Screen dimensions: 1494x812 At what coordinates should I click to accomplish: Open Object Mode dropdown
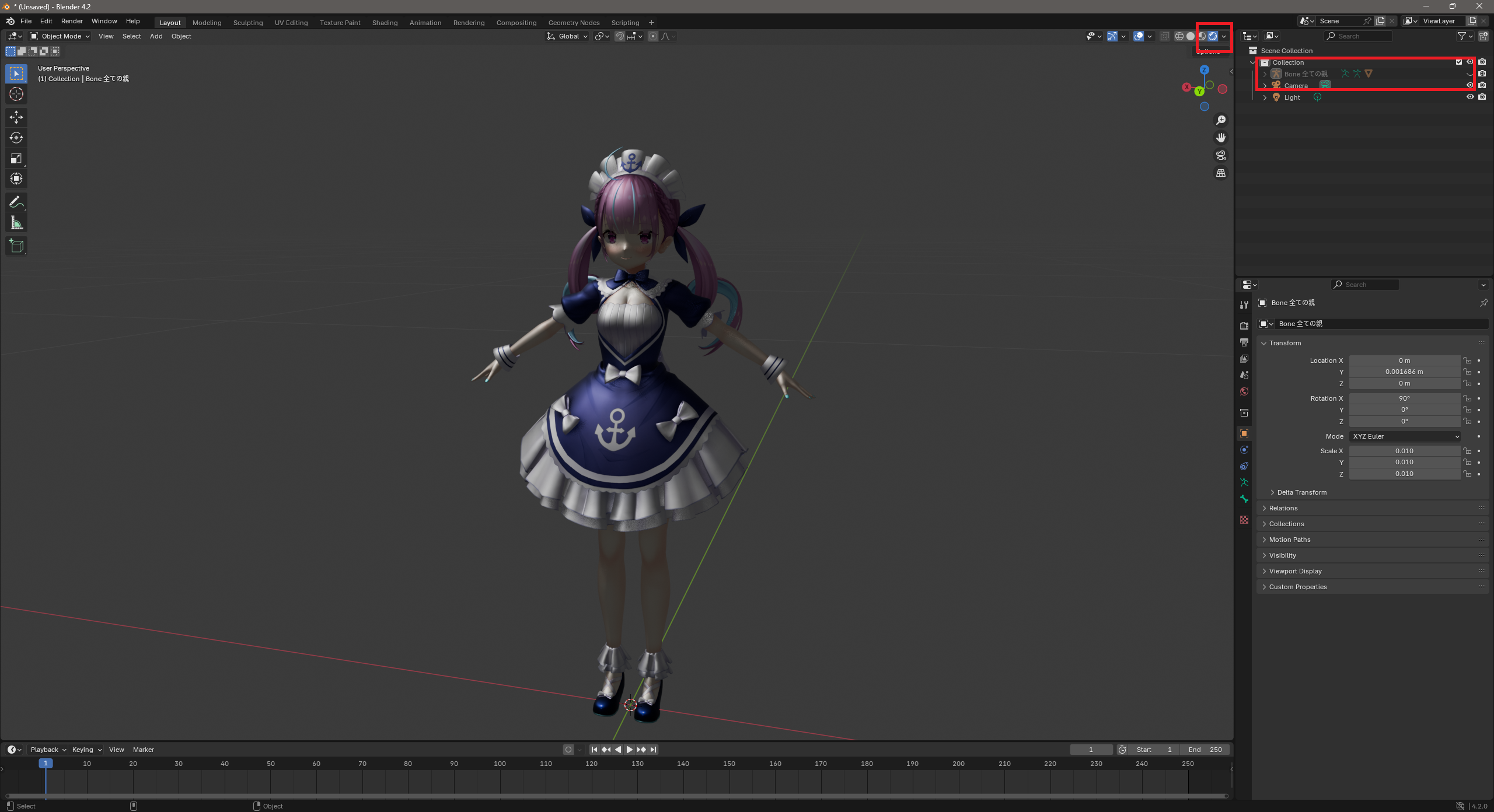pyautogui.click(x=60, y=36)
